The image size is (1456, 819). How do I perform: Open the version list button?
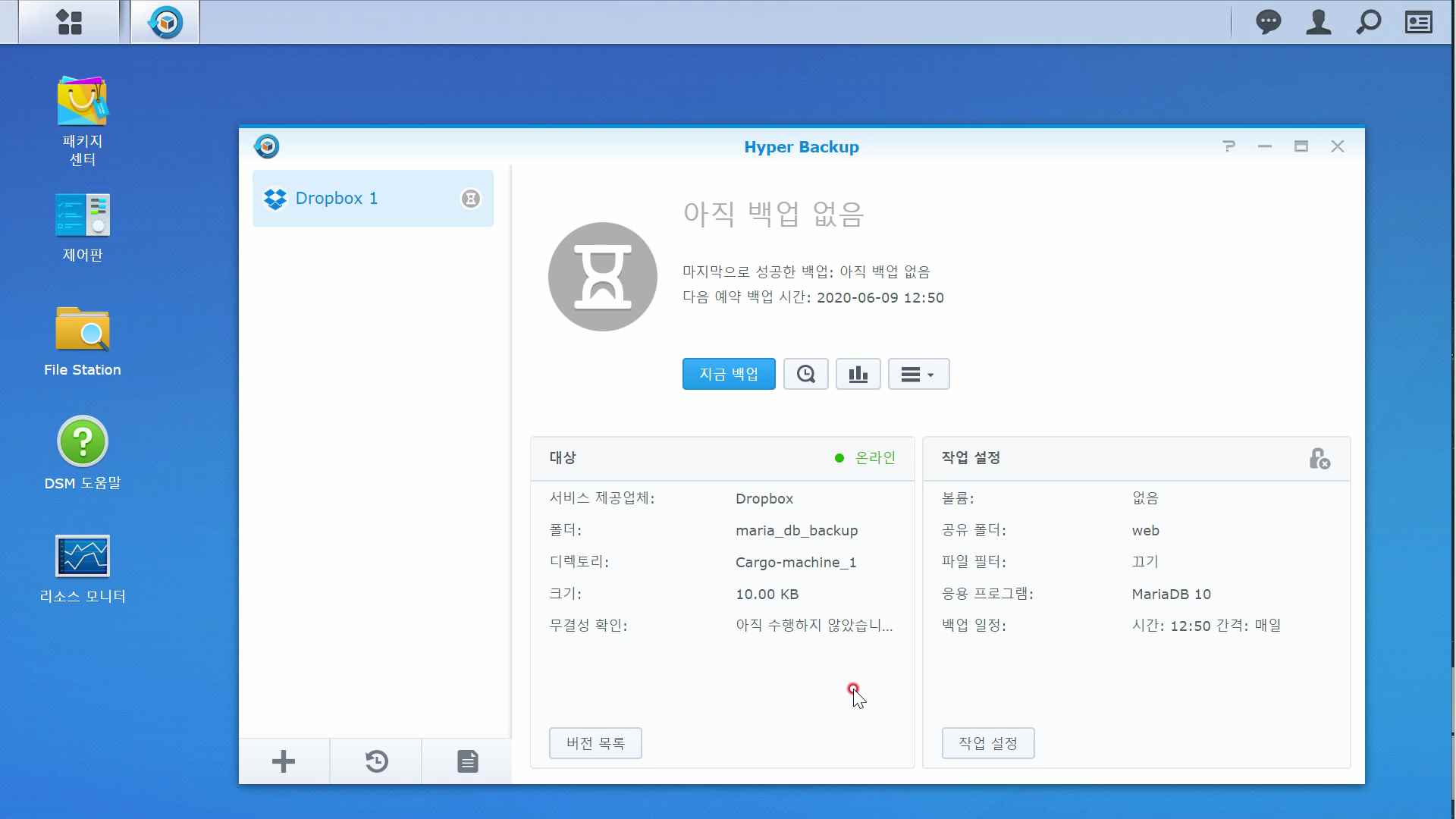[x=595, y=743]
